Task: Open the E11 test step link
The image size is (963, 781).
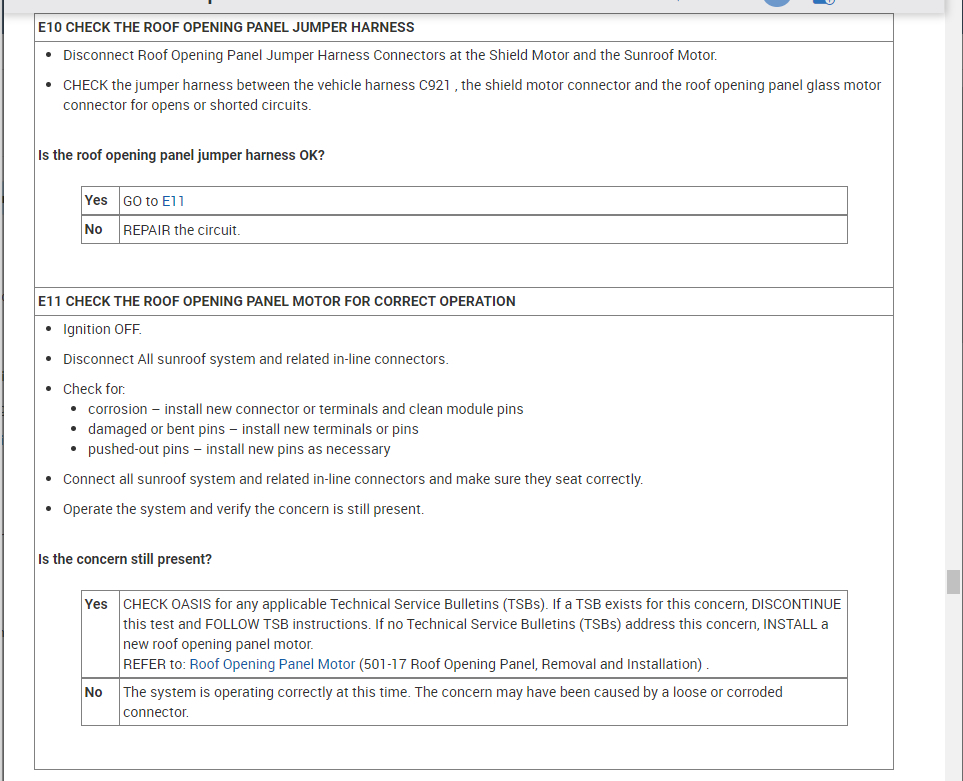Action: point(173,201)
